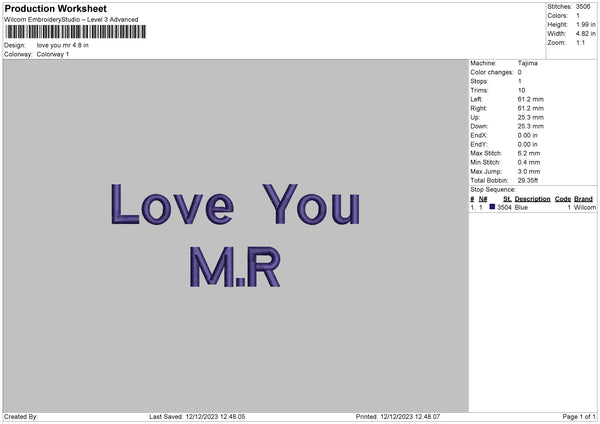Click the Zoom value 1:1

580,43
